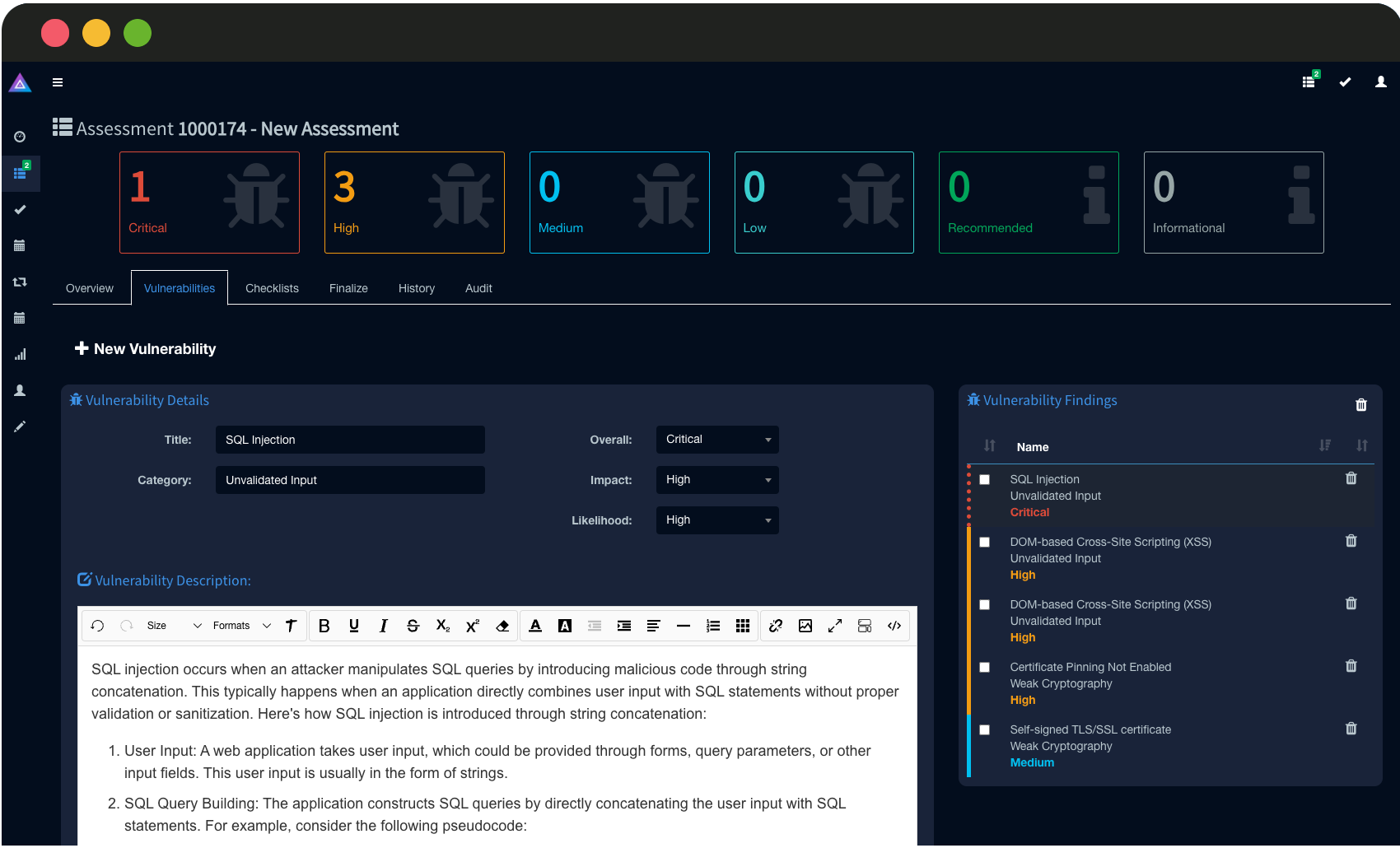Switch to the Vulnerabilities tab
This screenshot has width=1400, height=848.
(180, 288)
